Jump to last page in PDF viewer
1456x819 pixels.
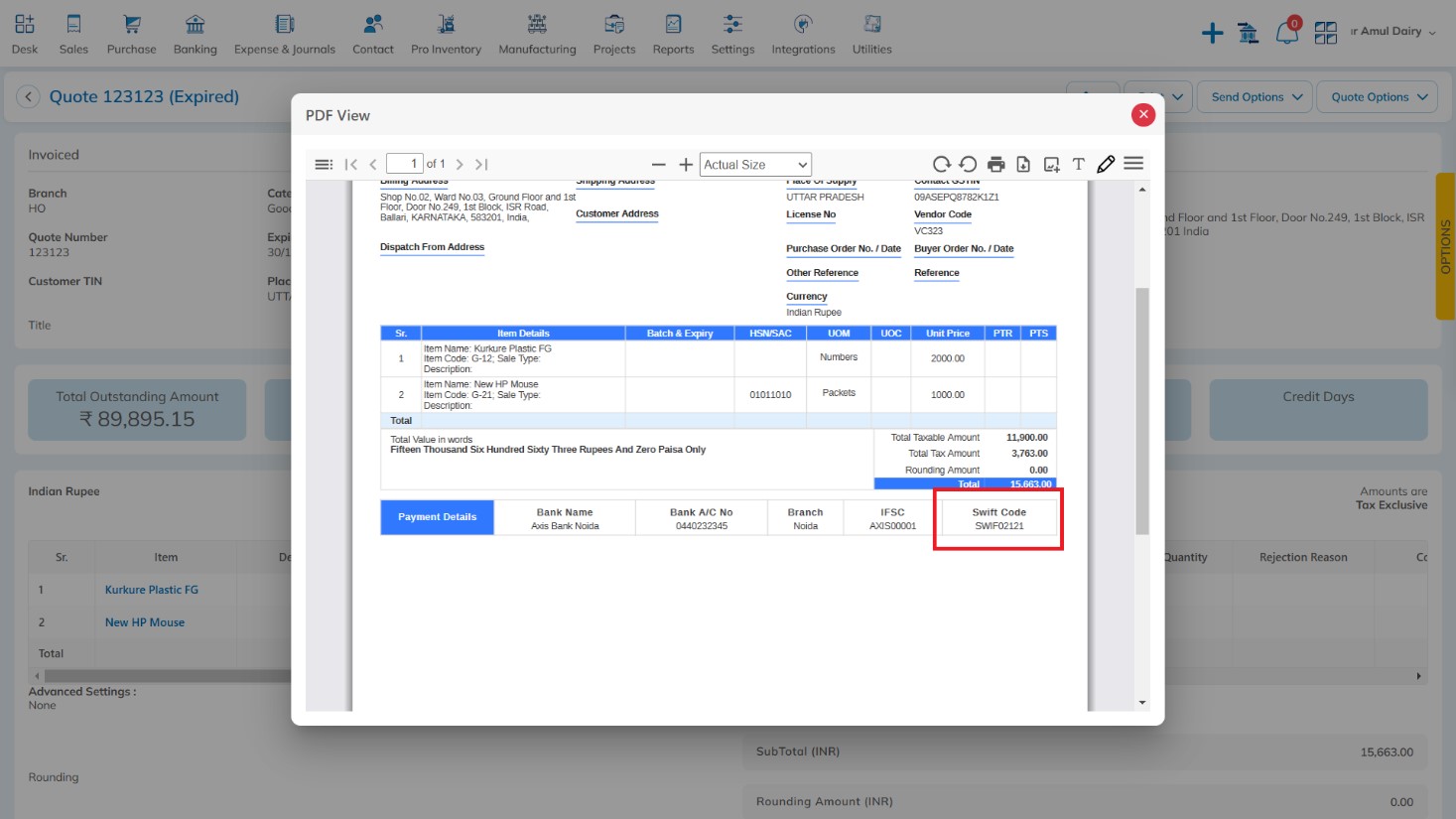[x=481, y=164]
